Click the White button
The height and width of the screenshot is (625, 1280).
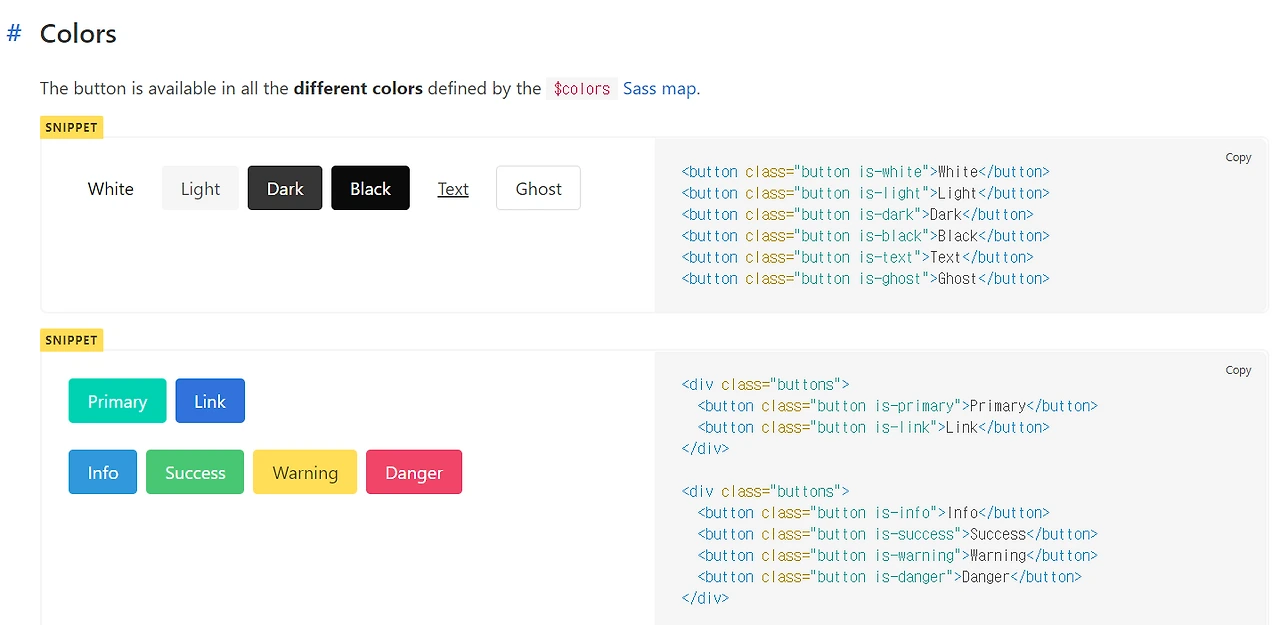[110, 189]
